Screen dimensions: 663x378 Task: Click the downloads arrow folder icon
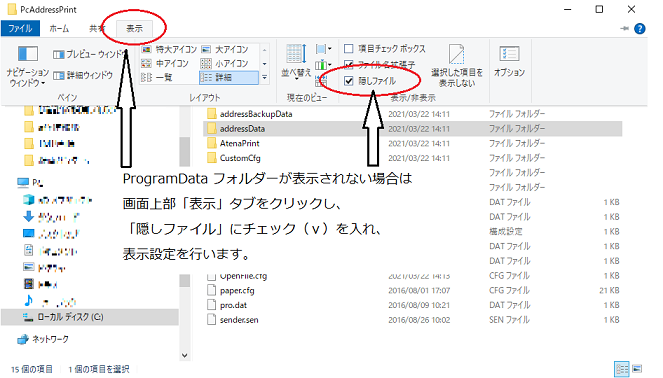pyautogui.click(x=28, y=216)
